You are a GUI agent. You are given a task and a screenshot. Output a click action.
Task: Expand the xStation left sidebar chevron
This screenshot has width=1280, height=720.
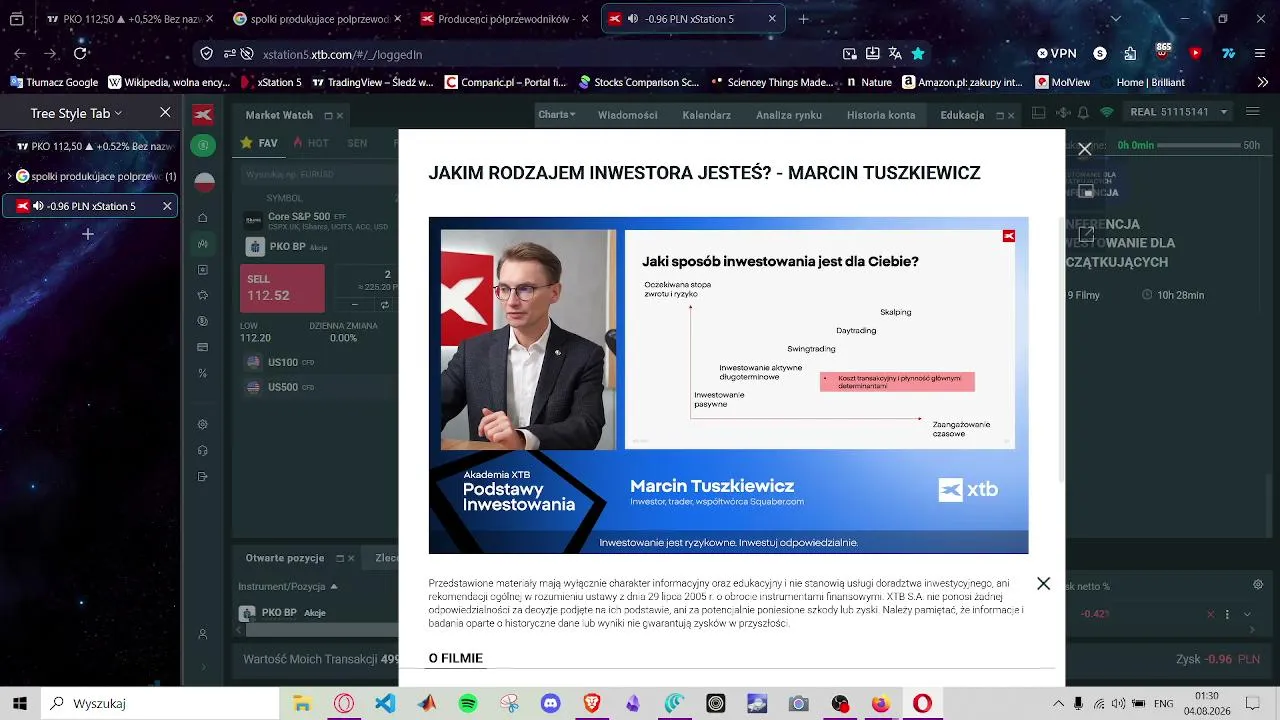(203, 667)
